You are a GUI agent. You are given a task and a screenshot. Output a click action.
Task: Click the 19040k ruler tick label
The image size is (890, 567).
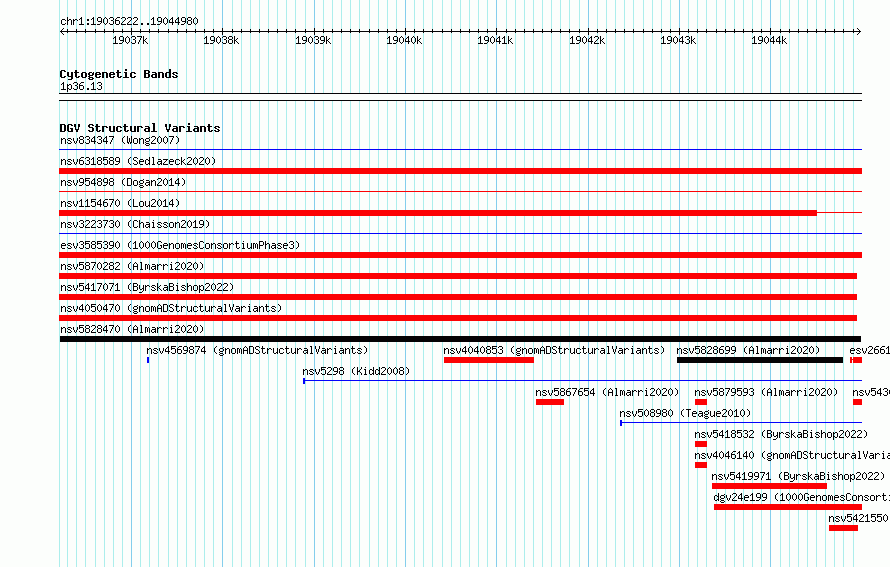click(x=404, y=40)
